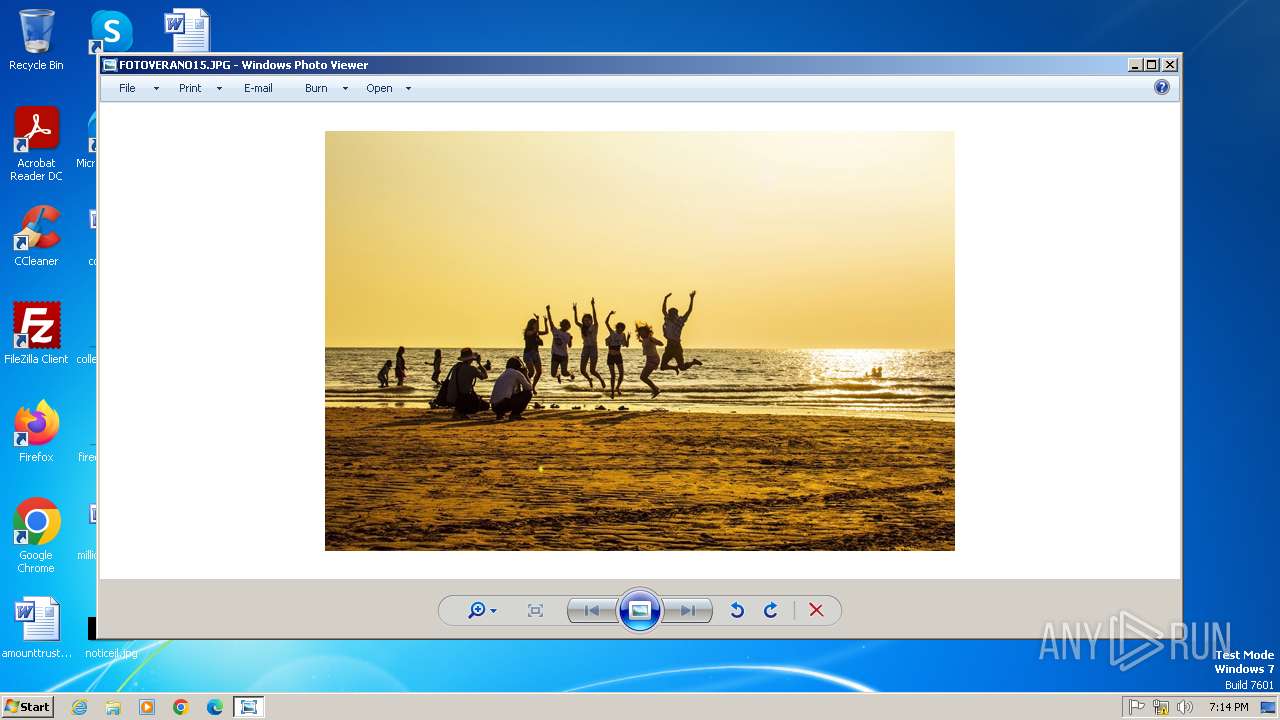Open Google Chrome desktop shortcut
The height and width of the screenshot is (720, 1280).
[x=36, y=535]
